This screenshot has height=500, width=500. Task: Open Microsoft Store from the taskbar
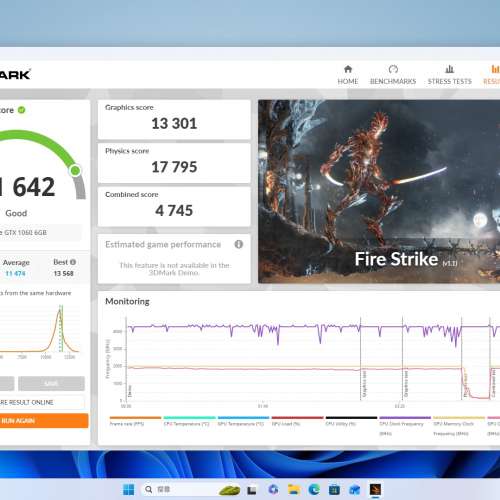(x=334, y=490)
